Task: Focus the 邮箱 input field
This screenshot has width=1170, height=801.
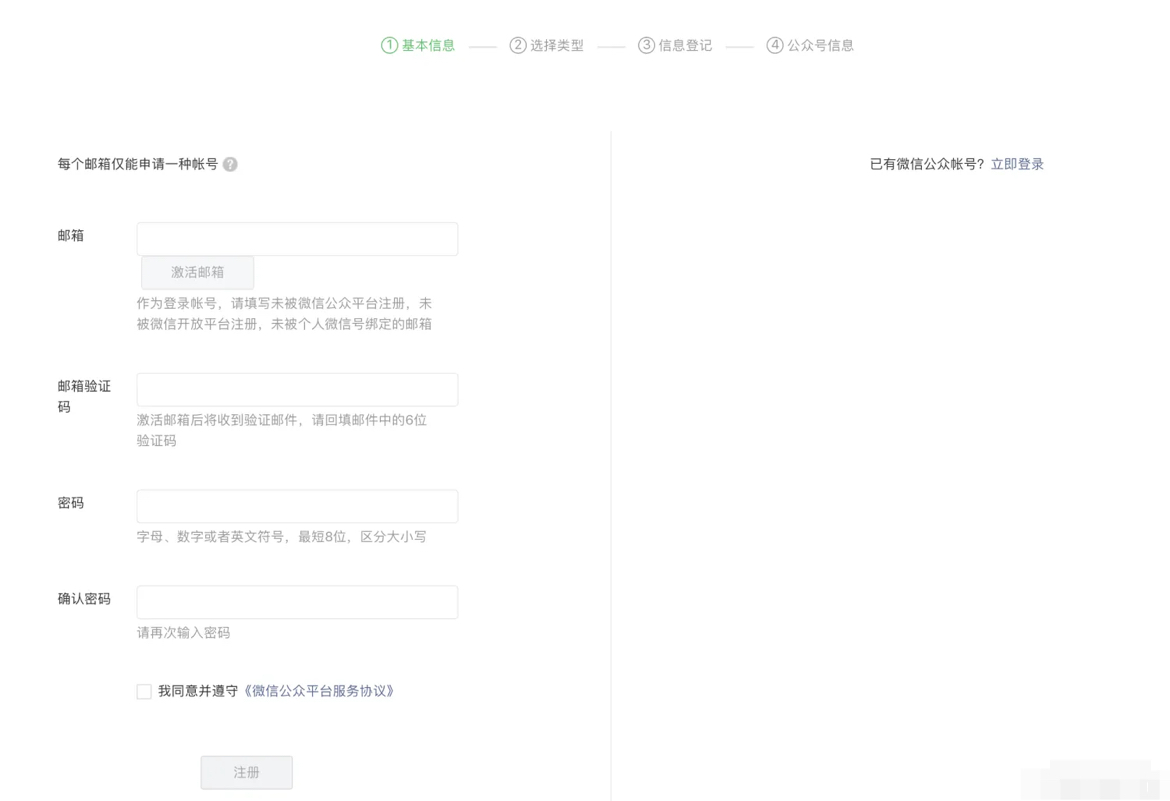Action: coord(297,239)
